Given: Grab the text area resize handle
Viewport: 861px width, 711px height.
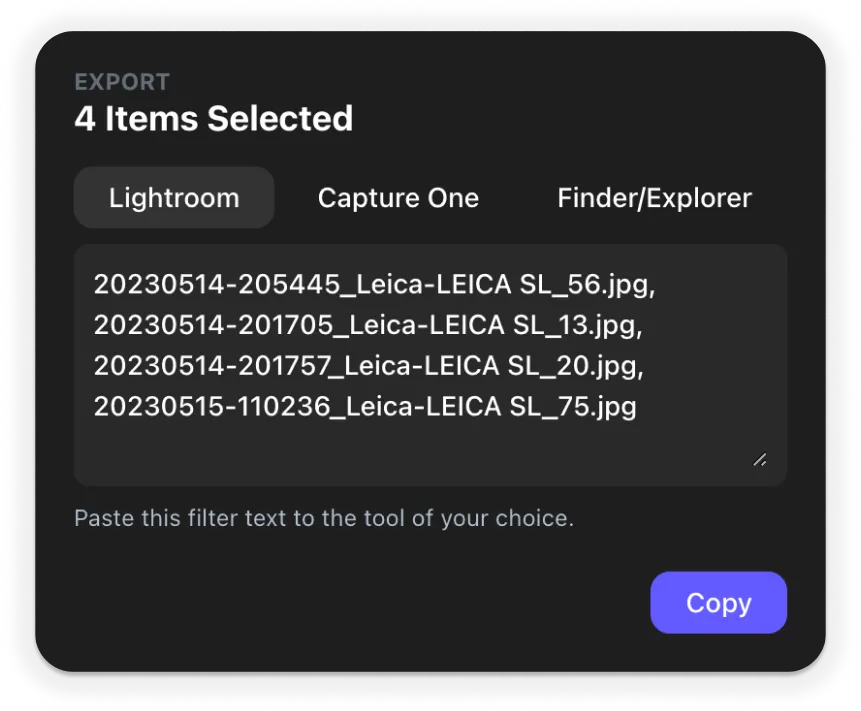Looking at the screenshot, I should (x=759, y=459).
